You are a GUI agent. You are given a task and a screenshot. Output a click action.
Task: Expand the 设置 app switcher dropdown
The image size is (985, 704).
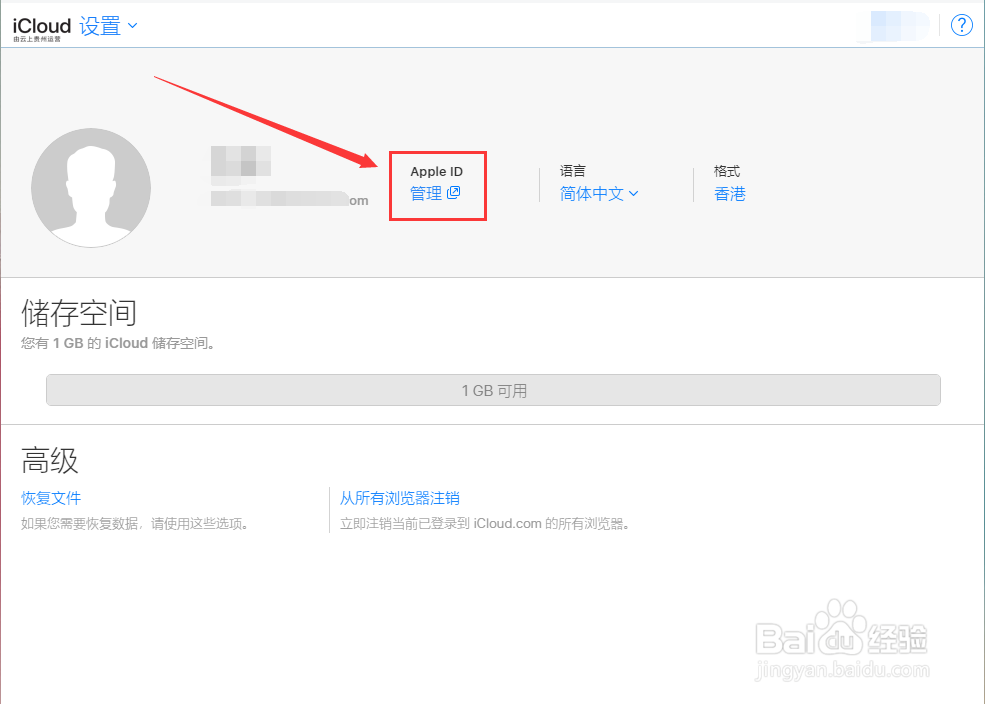[108, 26]
